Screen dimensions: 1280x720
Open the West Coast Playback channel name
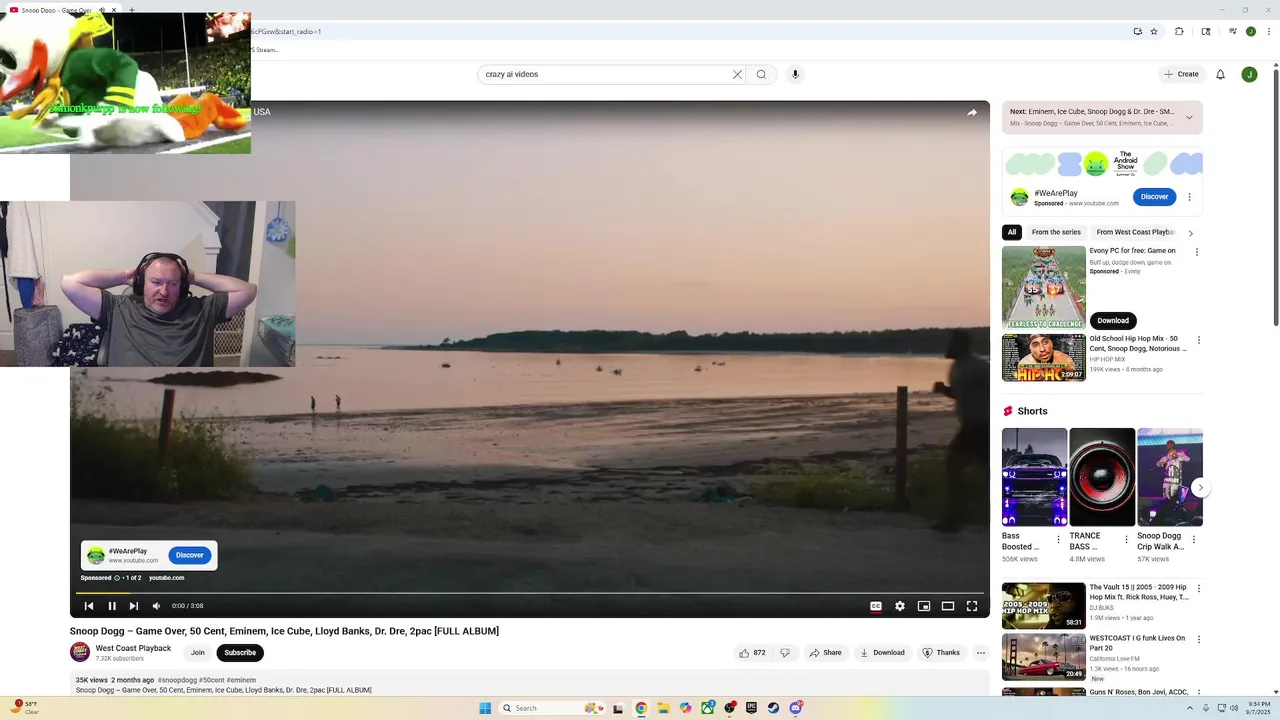coord(133,648)
